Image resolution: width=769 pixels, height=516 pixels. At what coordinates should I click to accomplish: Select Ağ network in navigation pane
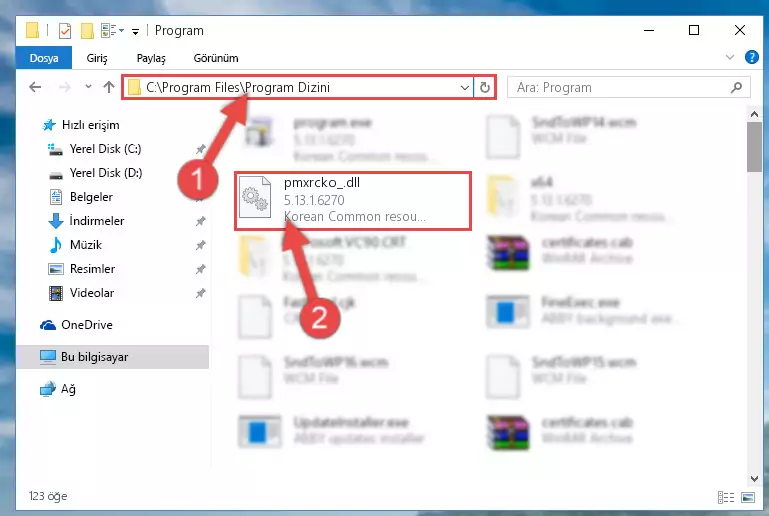(68, 389)
